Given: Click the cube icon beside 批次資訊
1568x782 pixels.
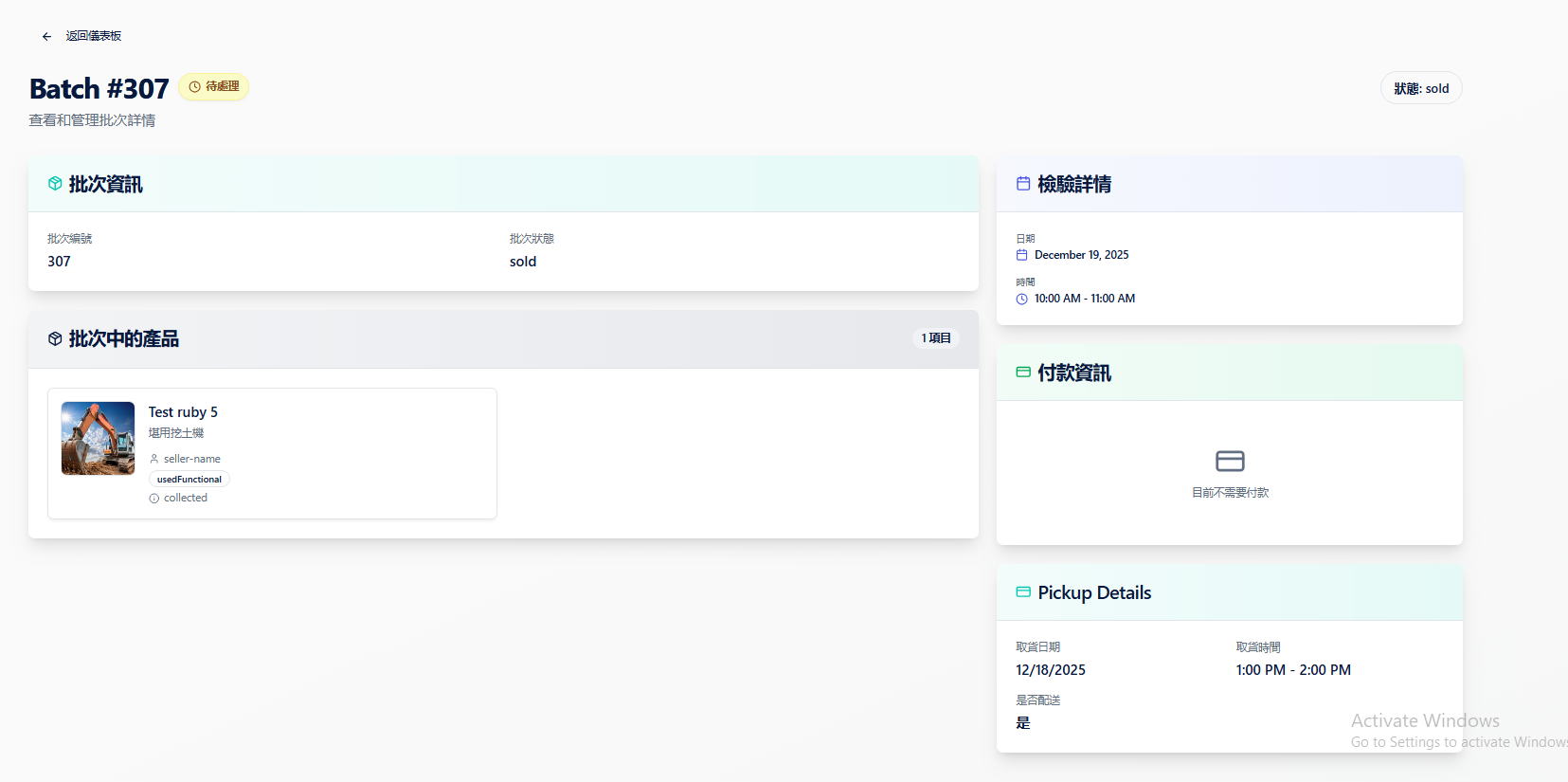Looking at the screenshot, I should [x=55, y=184].
